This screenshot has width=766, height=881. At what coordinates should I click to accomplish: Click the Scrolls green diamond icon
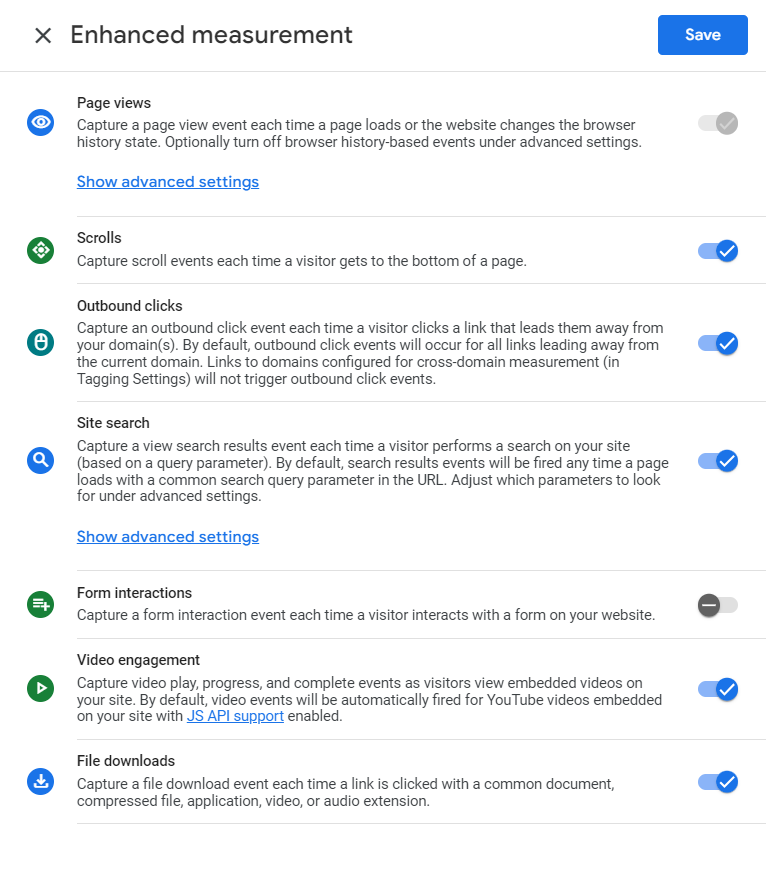point(40,249)
